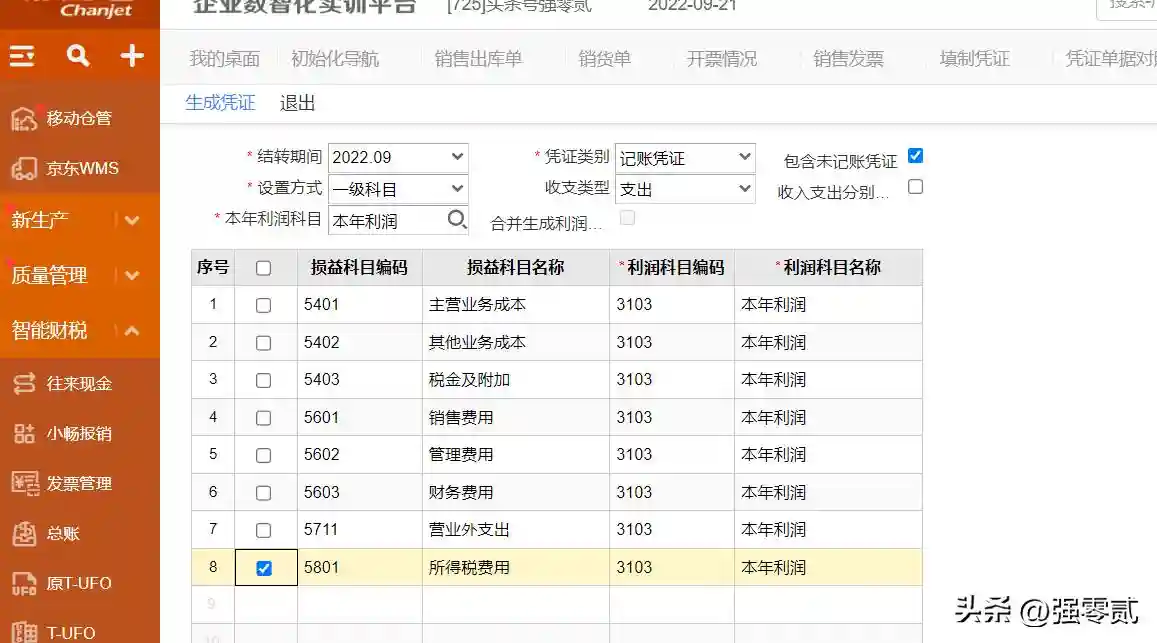Open 往来现金 module icon
The height and width of the screenshot is (643, 1157).
(24, 384)
